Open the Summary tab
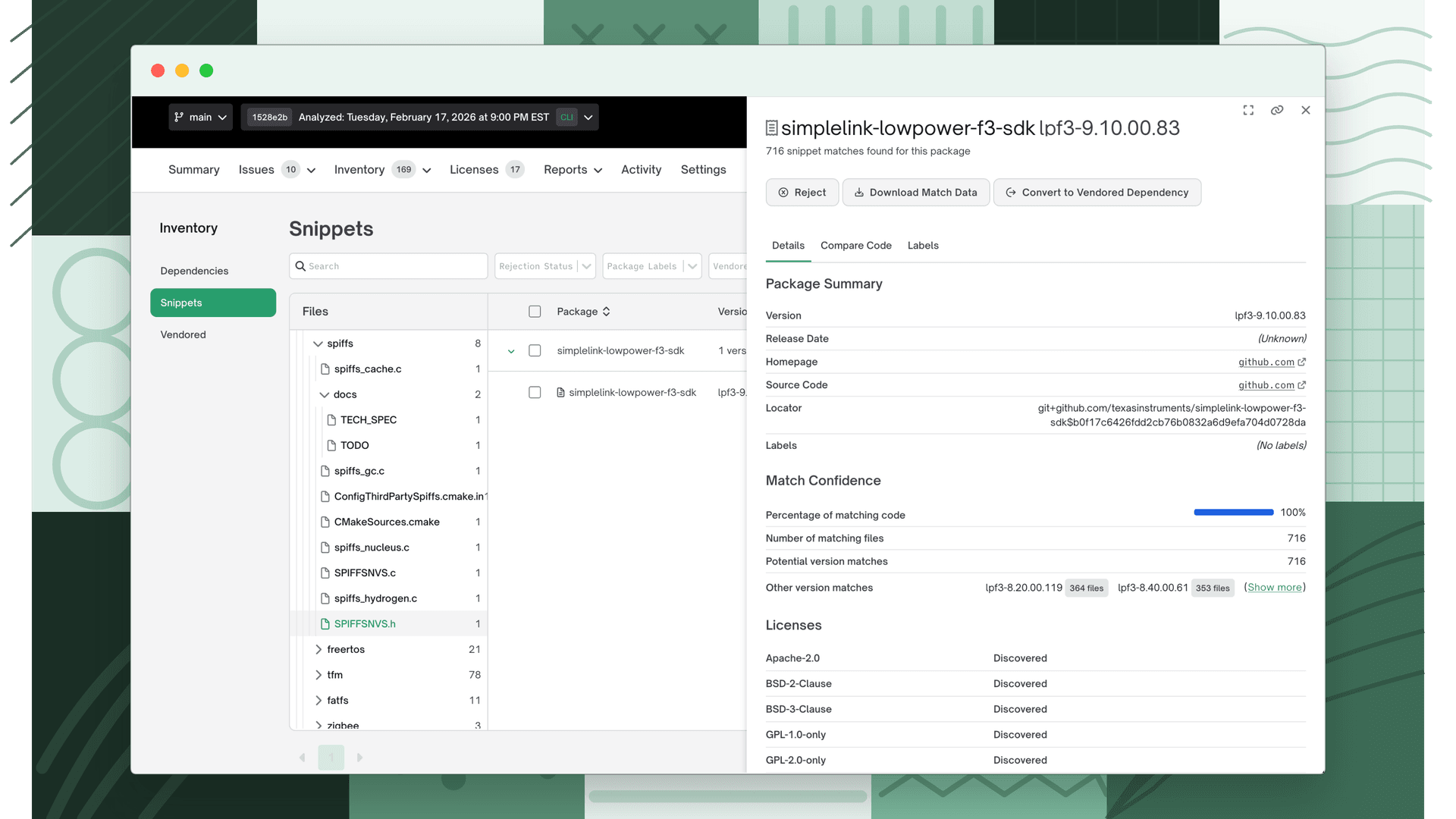Image resolution: width=1456 pixels, height=819 pixels. [194, 170]
